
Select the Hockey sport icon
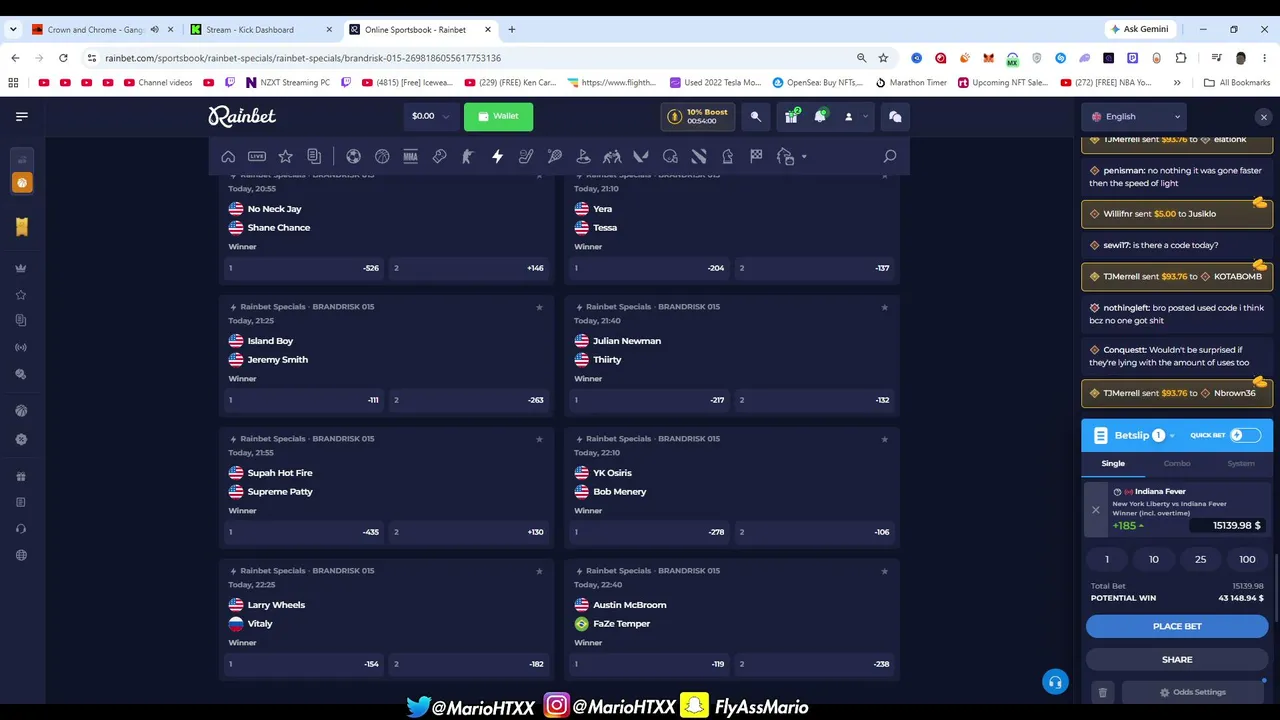coord(526,156)
